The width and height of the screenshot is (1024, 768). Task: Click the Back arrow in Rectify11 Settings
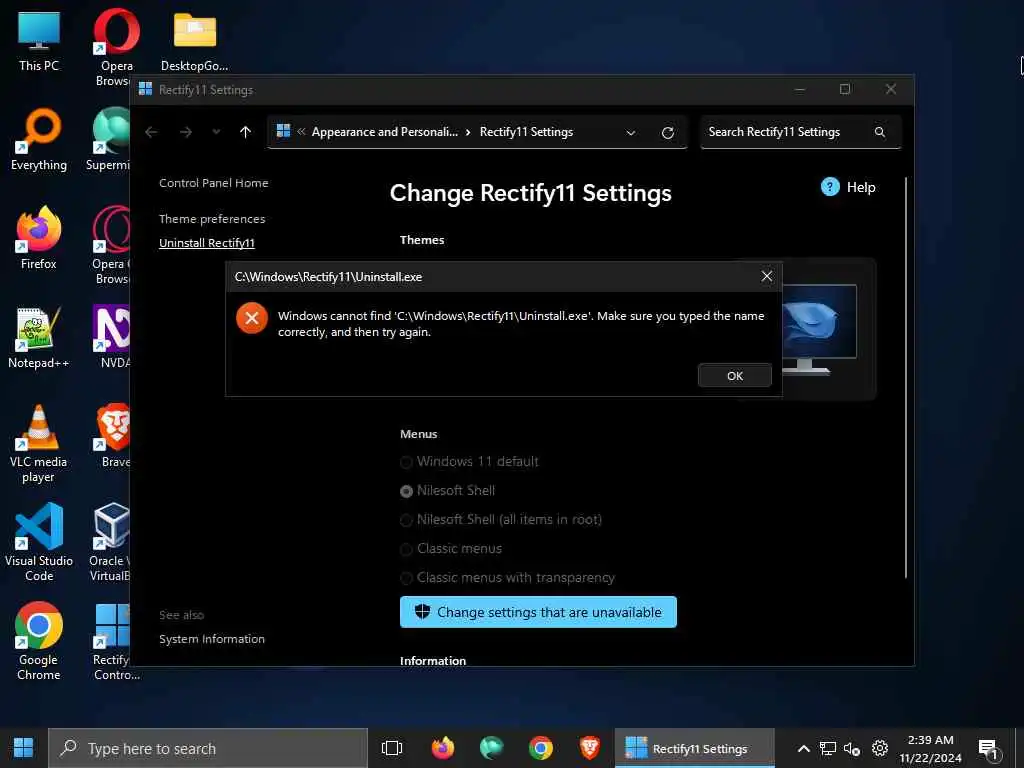pos(152,132)
